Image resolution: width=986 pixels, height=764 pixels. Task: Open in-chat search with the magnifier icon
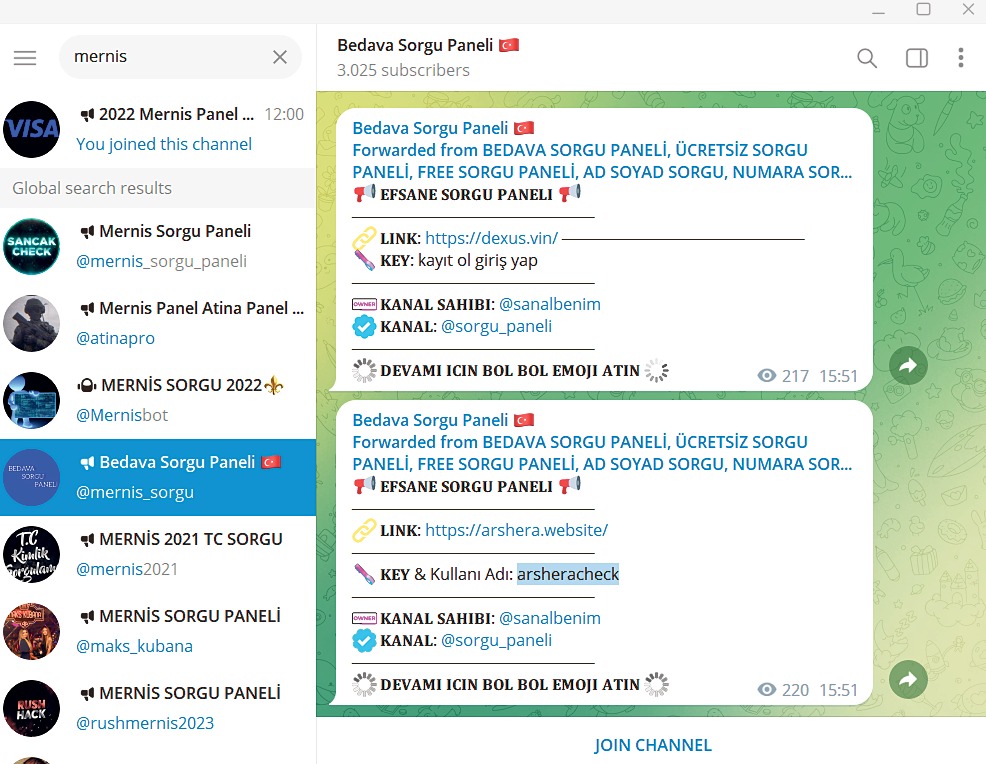pos(867,58)
